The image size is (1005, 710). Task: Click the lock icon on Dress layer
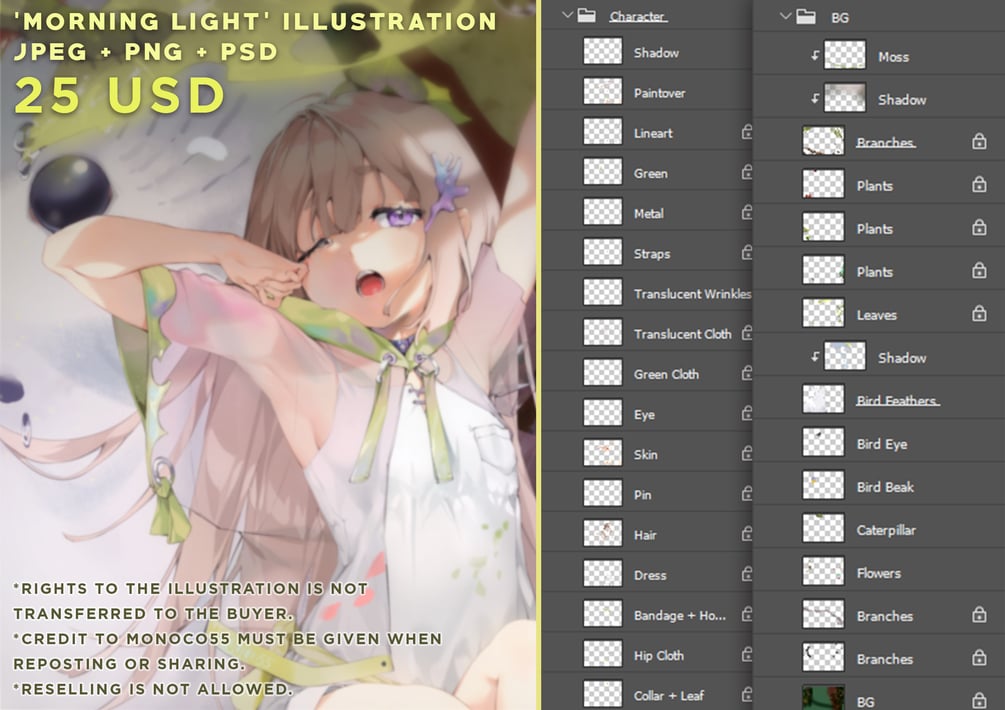tap(747, 574)
